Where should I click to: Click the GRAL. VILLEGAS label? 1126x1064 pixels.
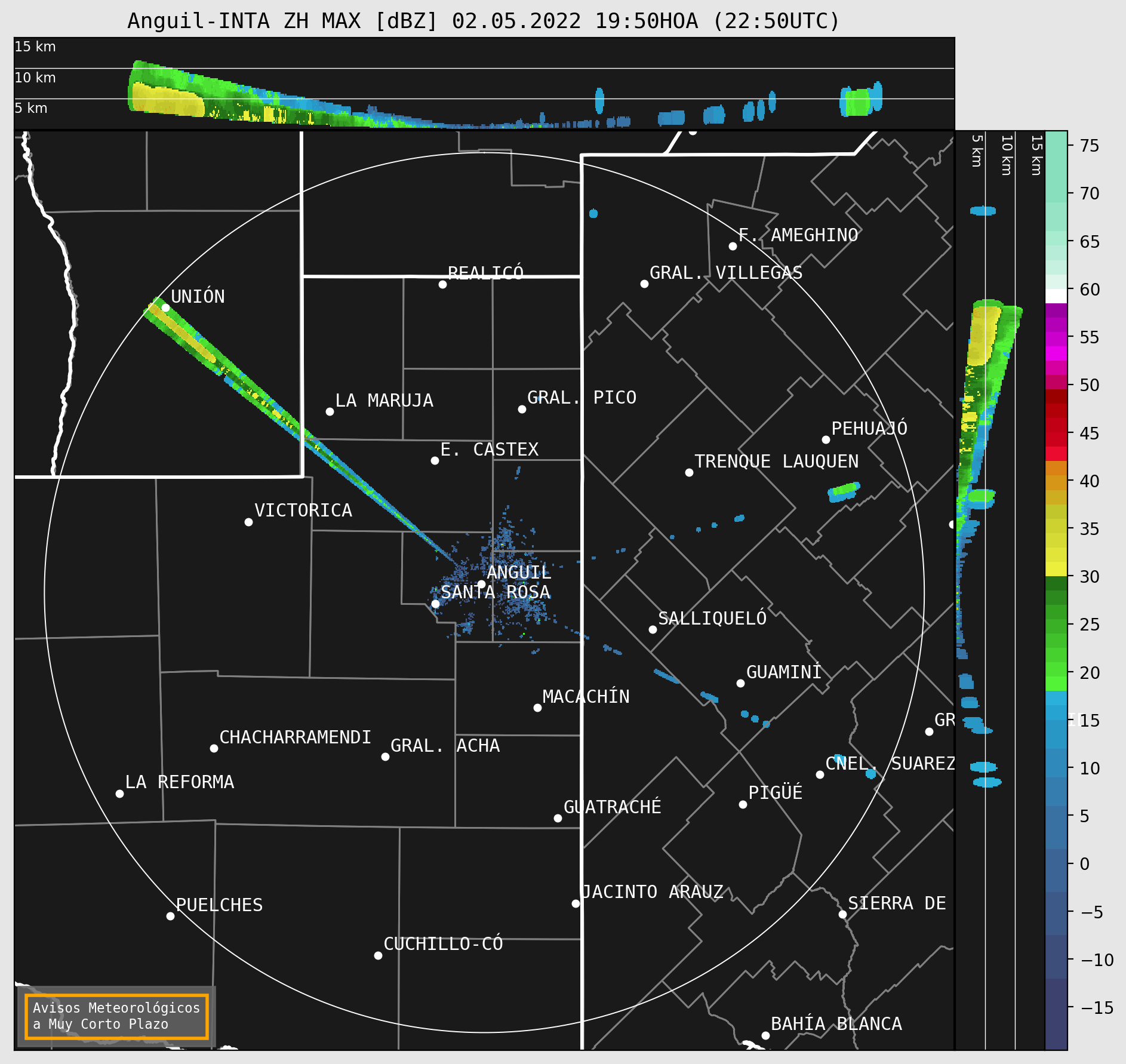[726, 273]
